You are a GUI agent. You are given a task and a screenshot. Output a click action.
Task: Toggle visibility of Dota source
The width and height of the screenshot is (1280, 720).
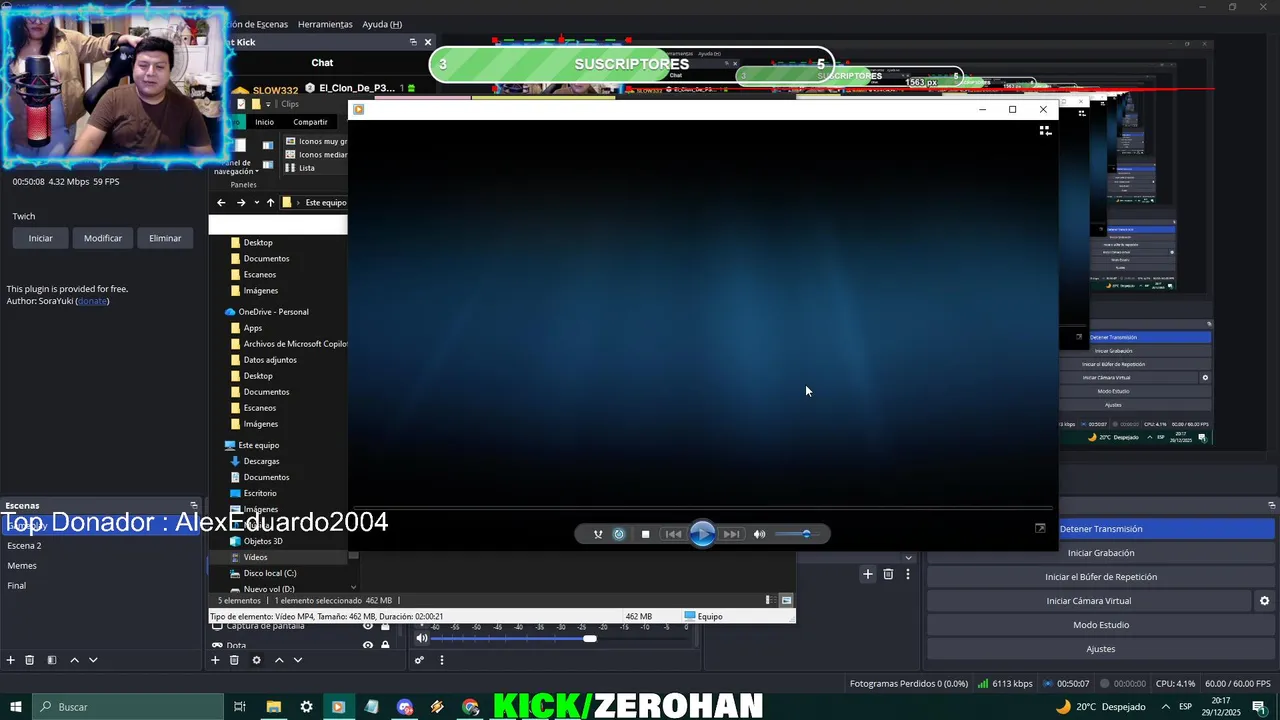pyautogui.click(x=368, y=645)
